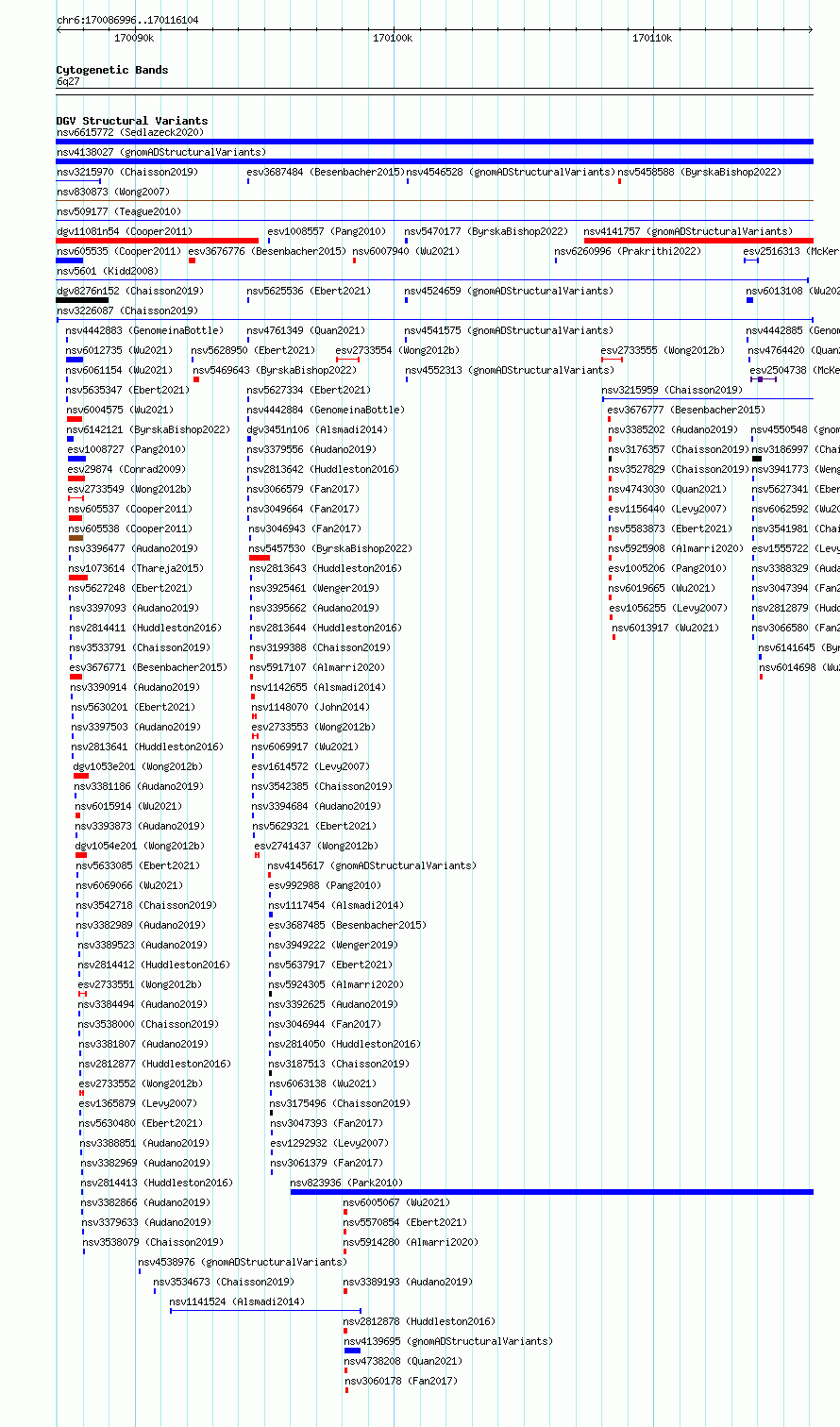Open esv3687484 (Besenbacher2015) variant label
The height and width of the screenshot is (1427, 840).
[x=326, y=173]
